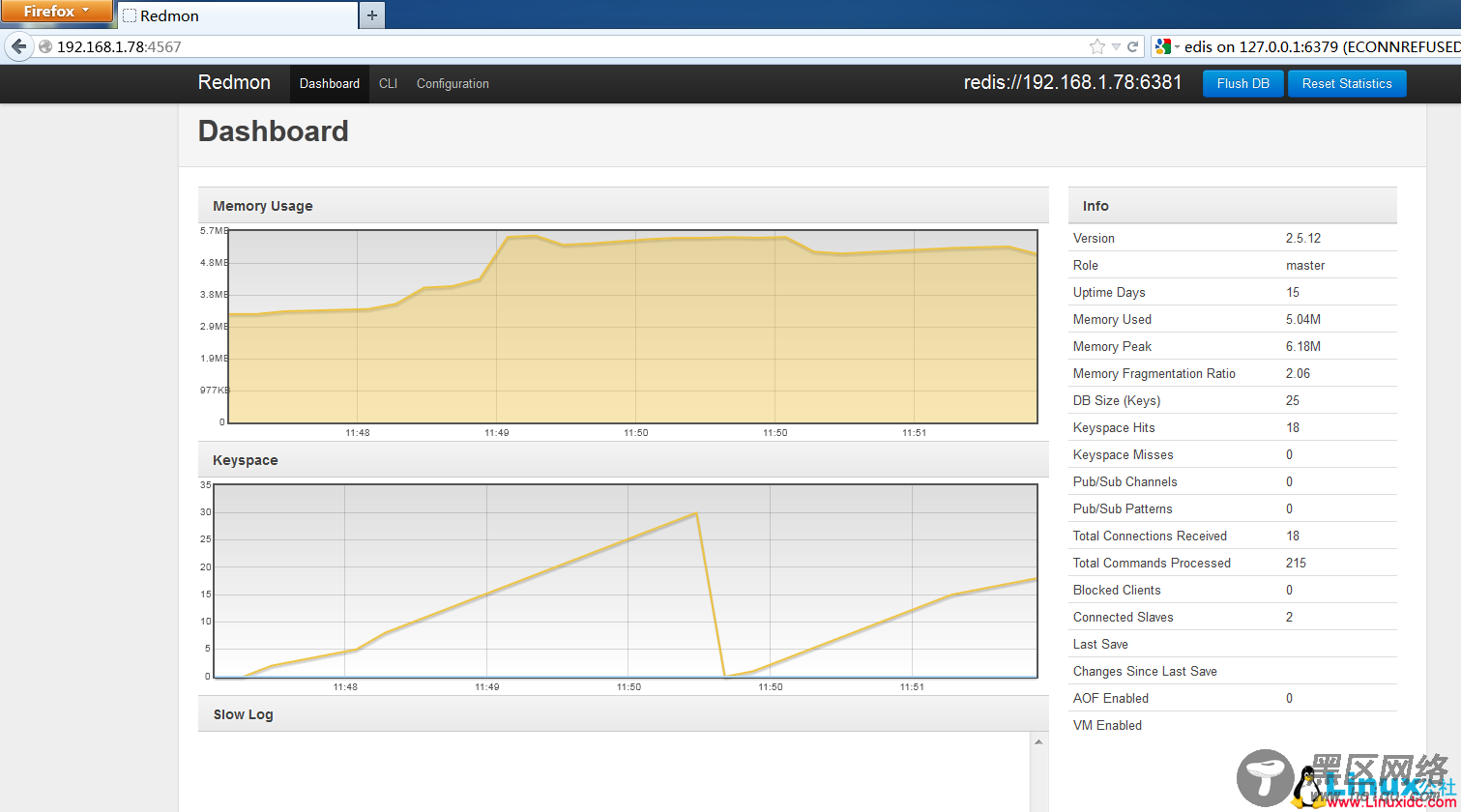This screenshot has height=812, width=1461.
Task: Click the redis://192.168.1.78:6381 server label
Action: click(x=1073, y=82)
